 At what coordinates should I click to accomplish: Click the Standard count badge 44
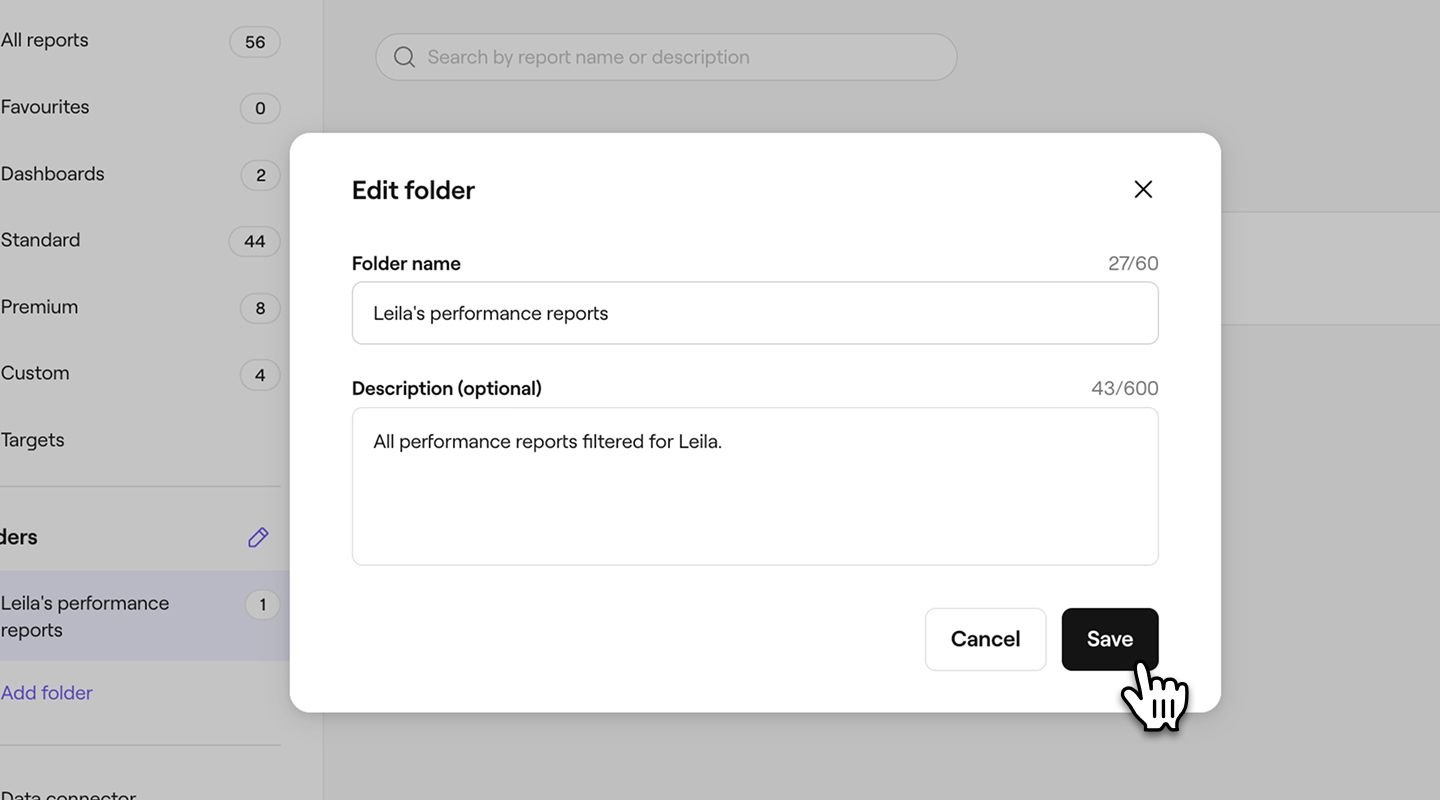(255, 241)
